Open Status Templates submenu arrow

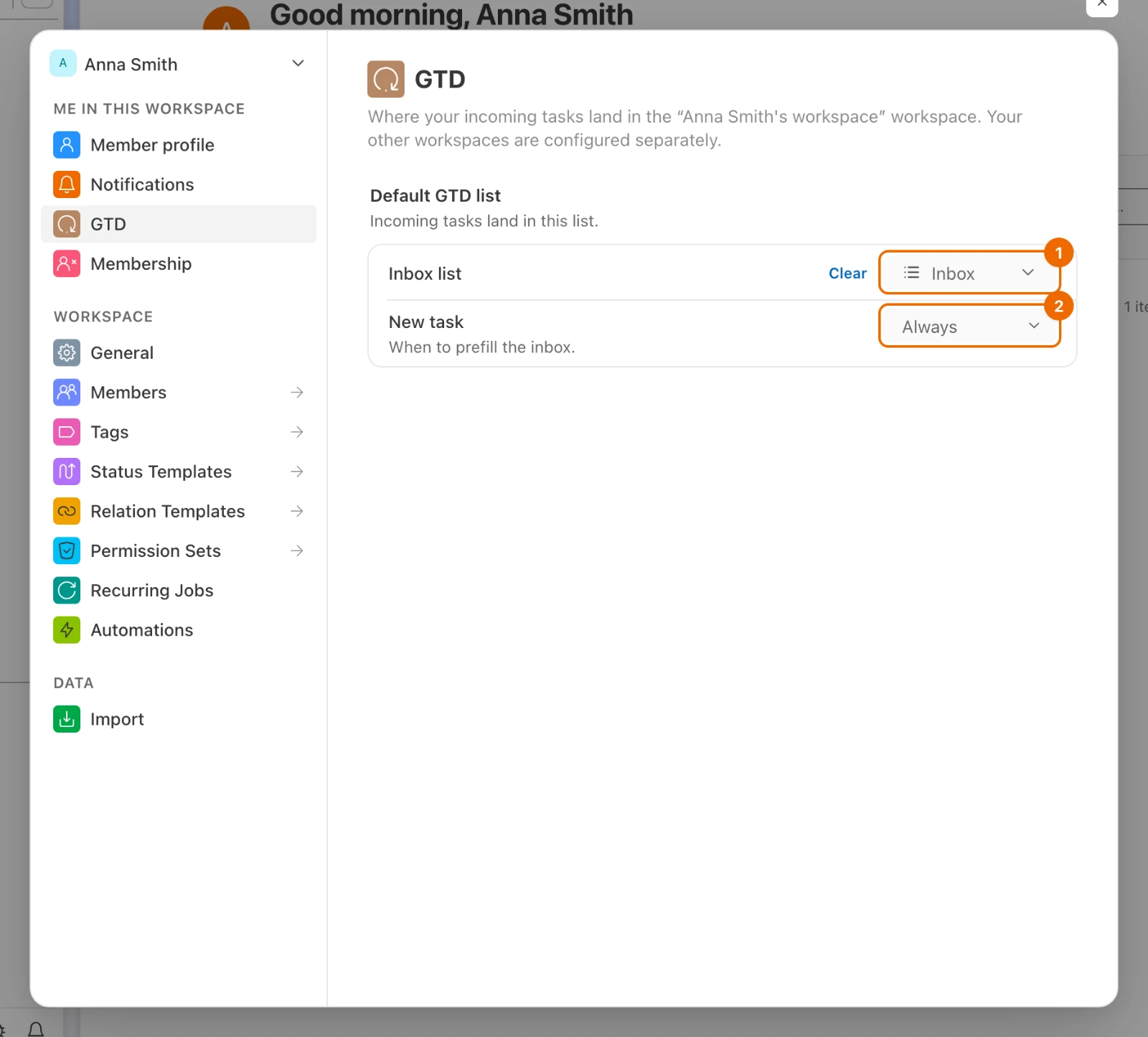[297, 471]
